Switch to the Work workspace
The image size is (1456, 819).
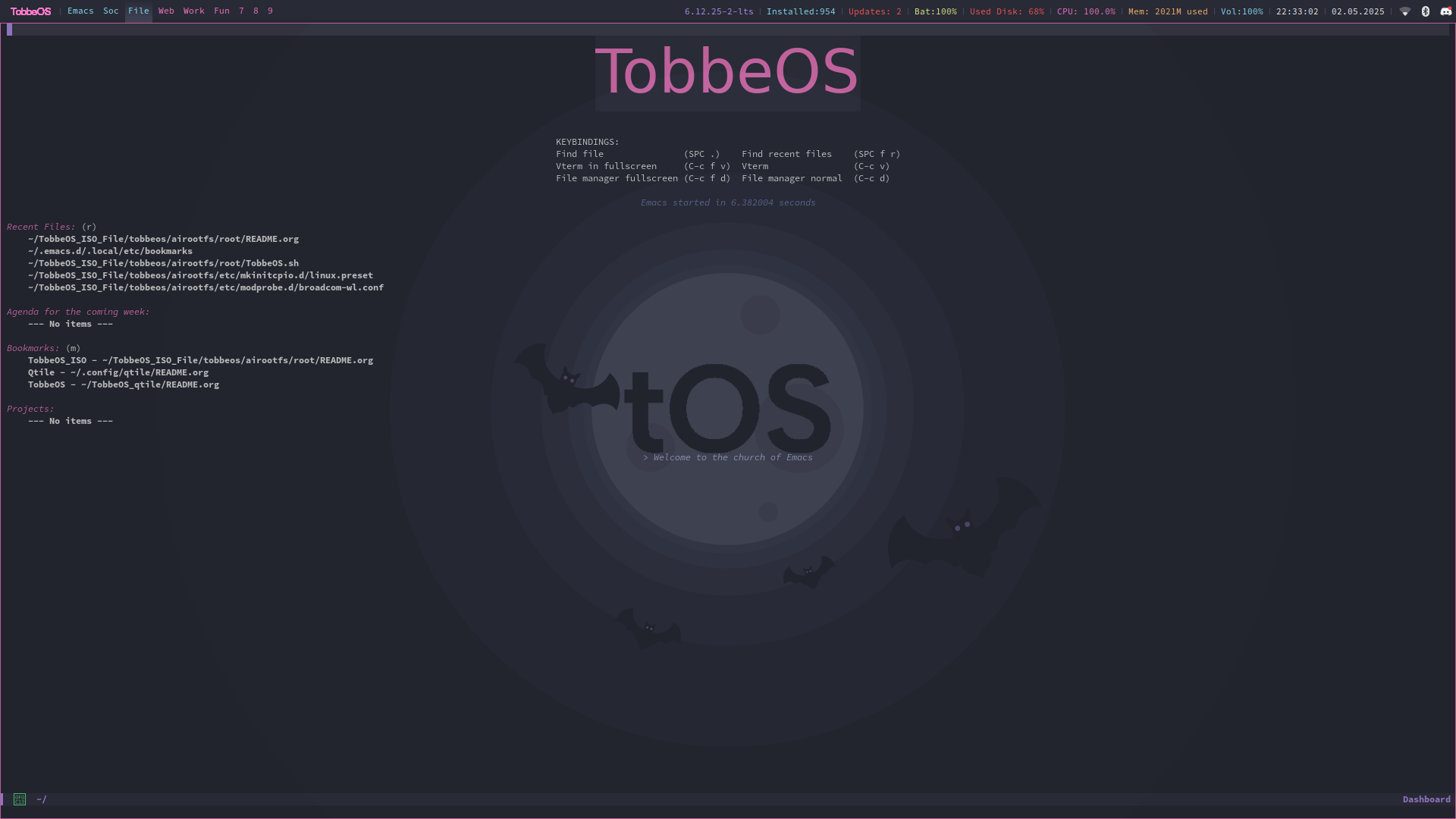194,11
